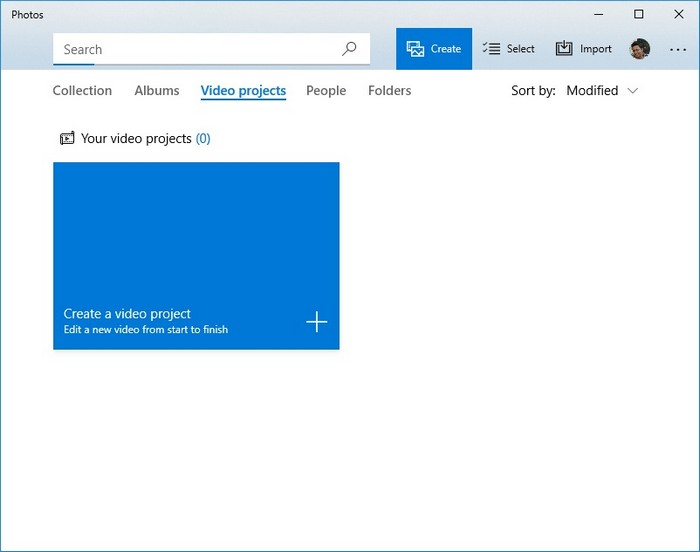Expand the Sort by Modified dropdown
Viewport: 700px width, 552px height.
[601, 91]
